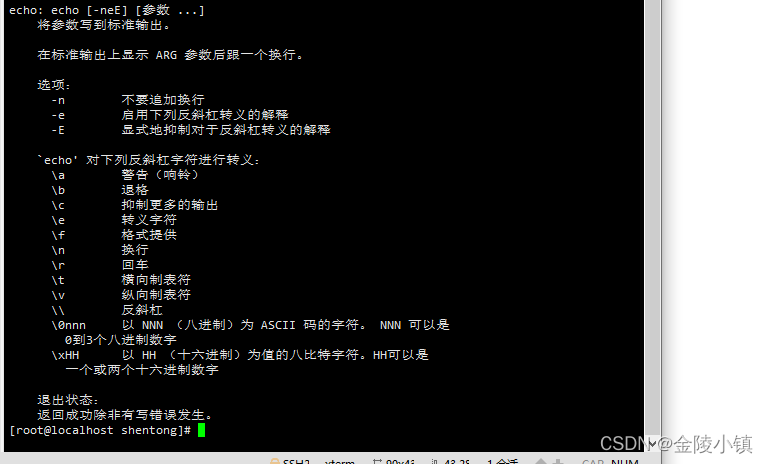Click the session count indicator
The width and height of the screenshot is (768, 464).
click(503, 461)
